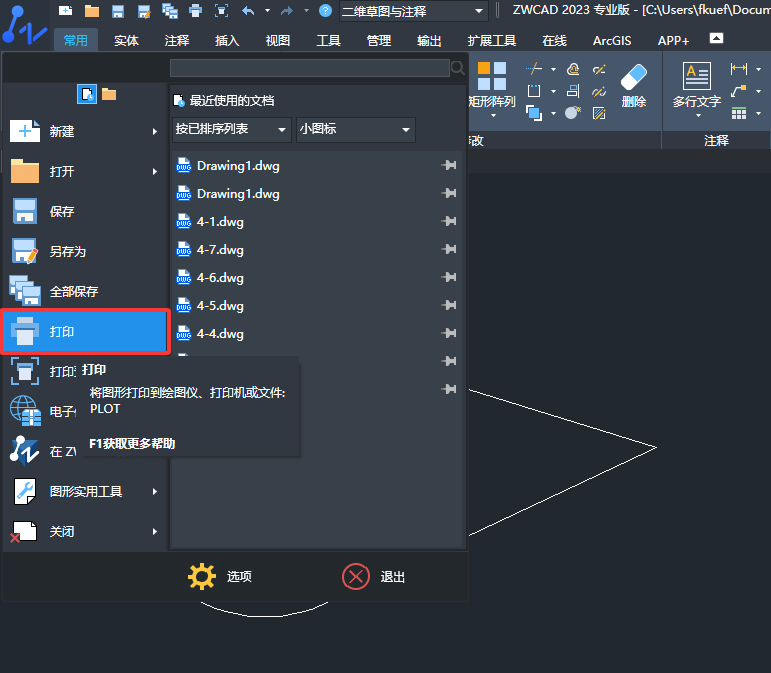The height and width of the screenshot is (673, 771).
Task: Open dropdown arrow beside the trim tool
Action: (x=554, y=69)
